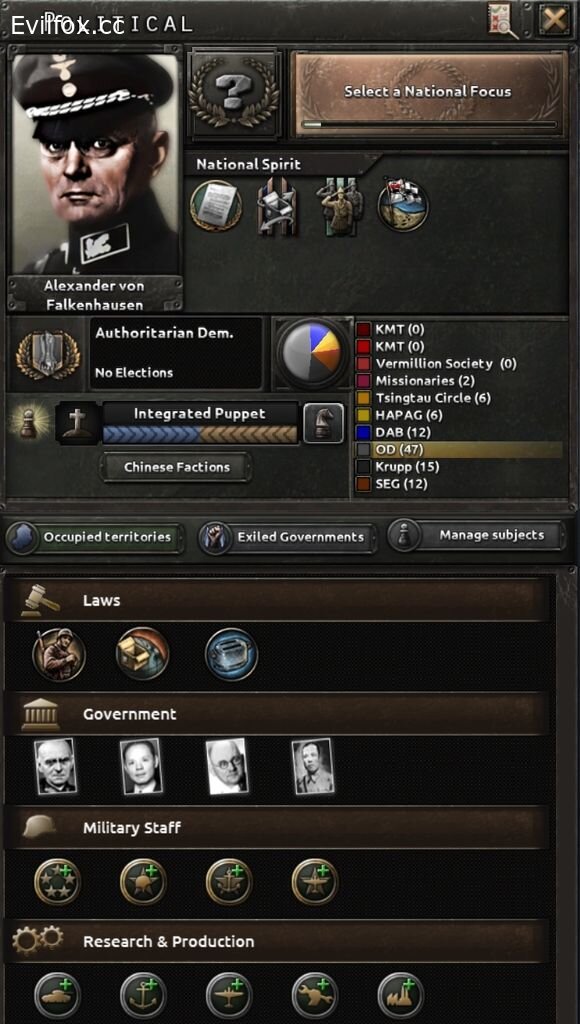Viewport: 580px width, 1024px height.
Task: Select OD (47) party entry
Action: click(460, 449)
